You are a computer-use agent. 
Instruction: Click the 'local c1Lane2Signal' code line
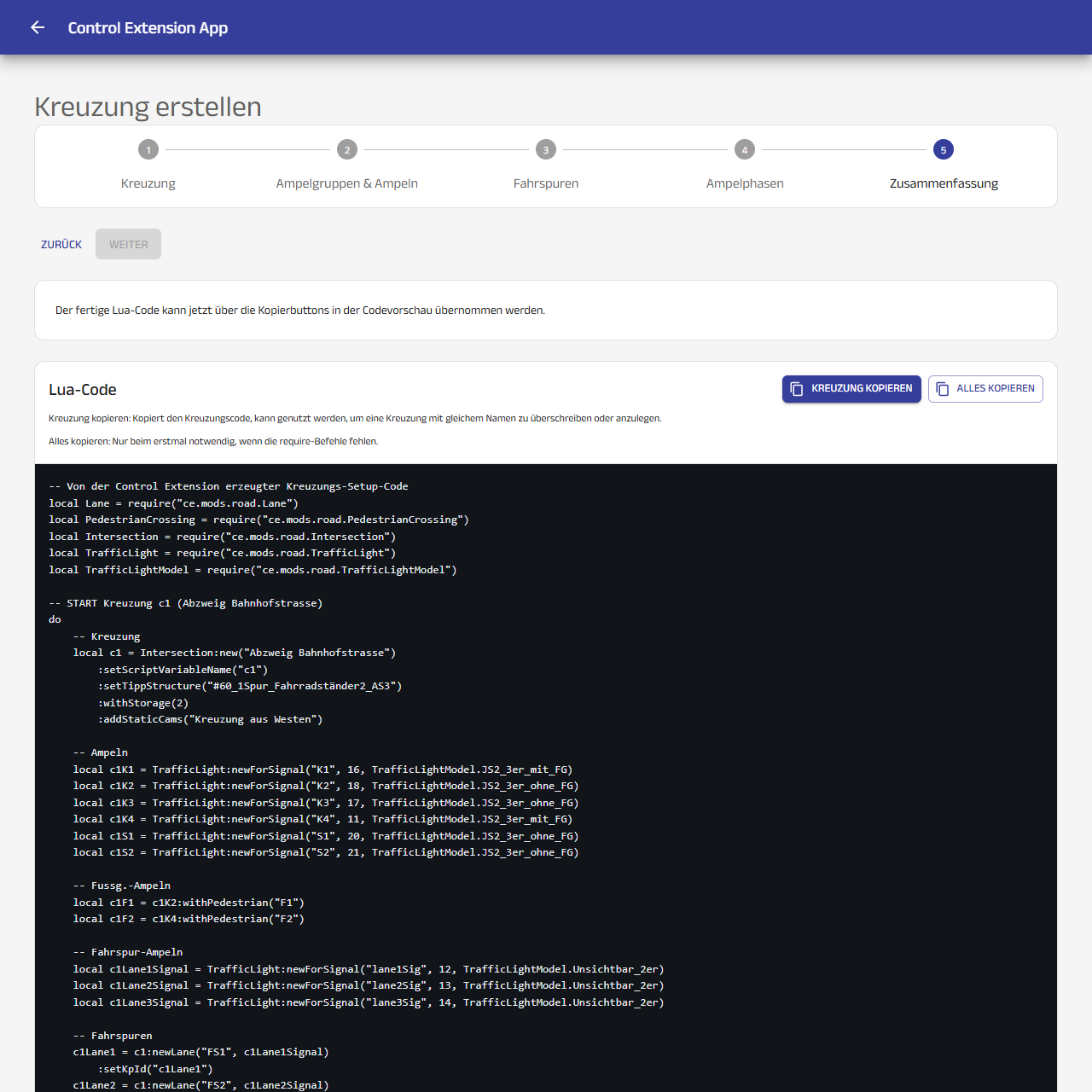[369, 985]
